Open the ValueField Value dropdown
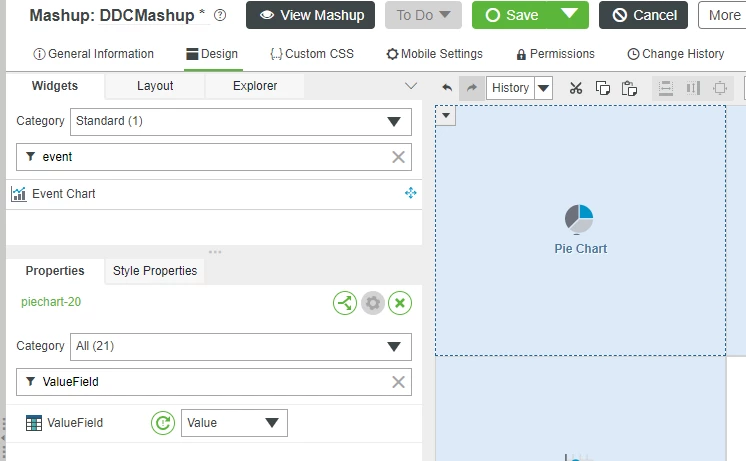The height and width of the screenshot is (461, 746). pos(234,423)
